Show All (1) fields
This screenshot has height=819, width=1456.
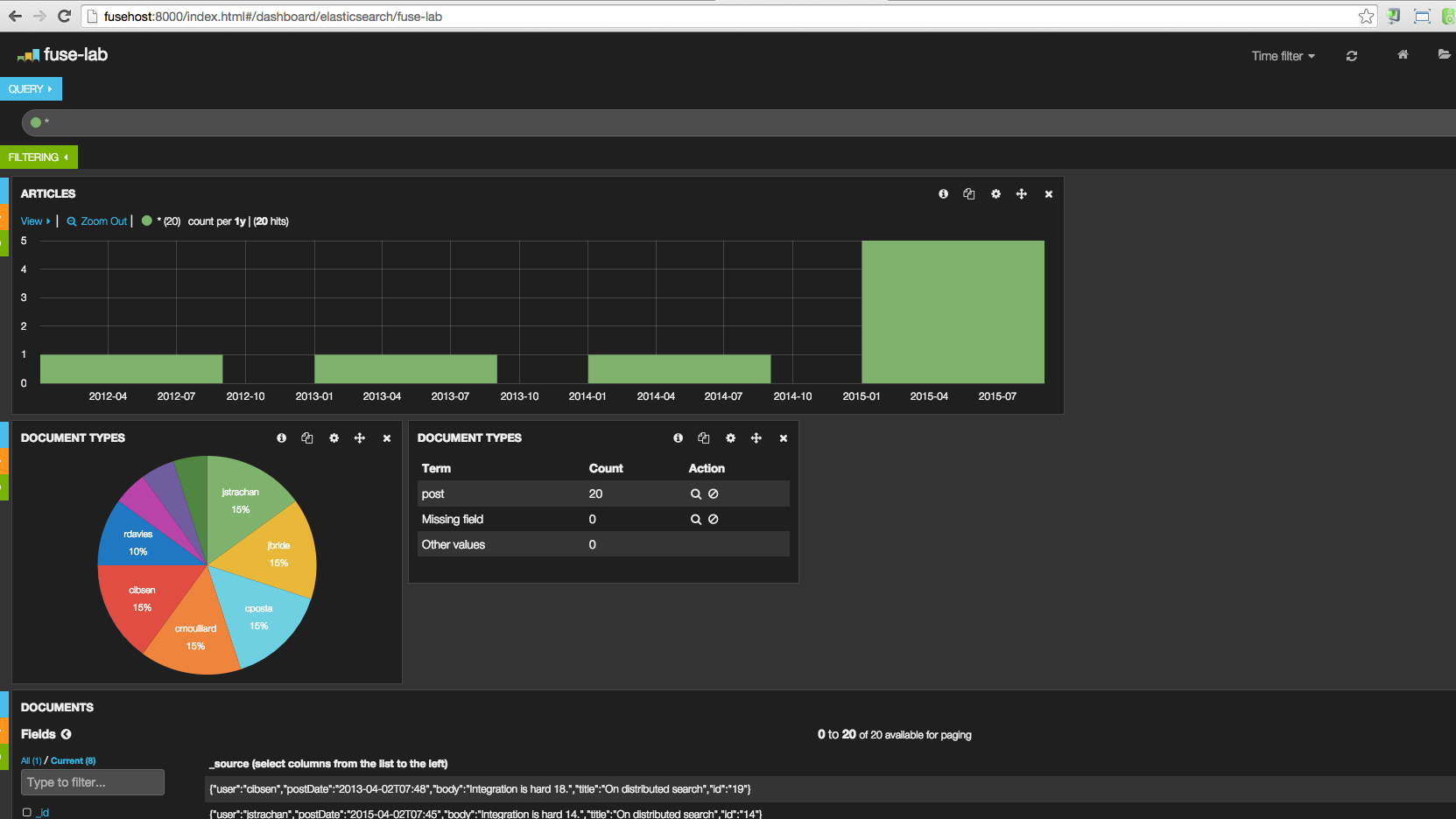pyautogui.click(x=31, y=761)
